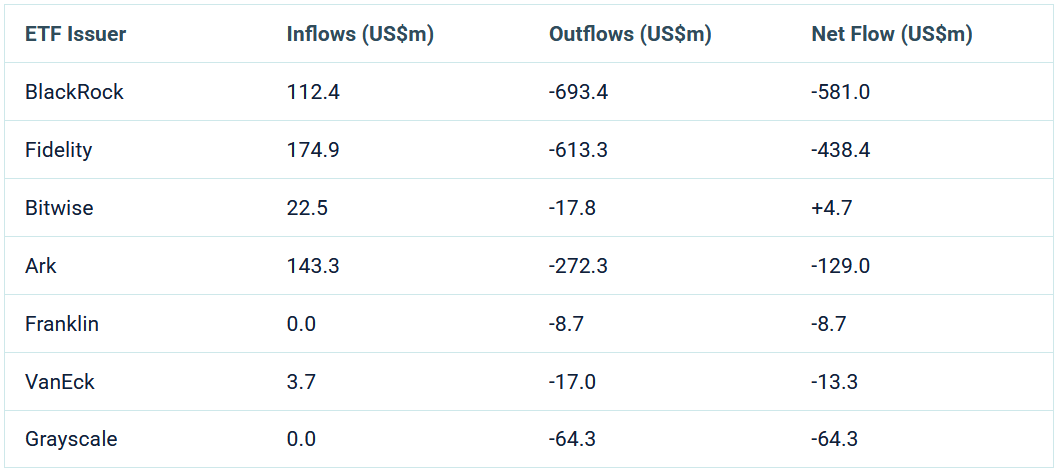The height and width of the screenshot is (476, 1060).
Task: Click the ETF Issuer column header
Action: 75,34
